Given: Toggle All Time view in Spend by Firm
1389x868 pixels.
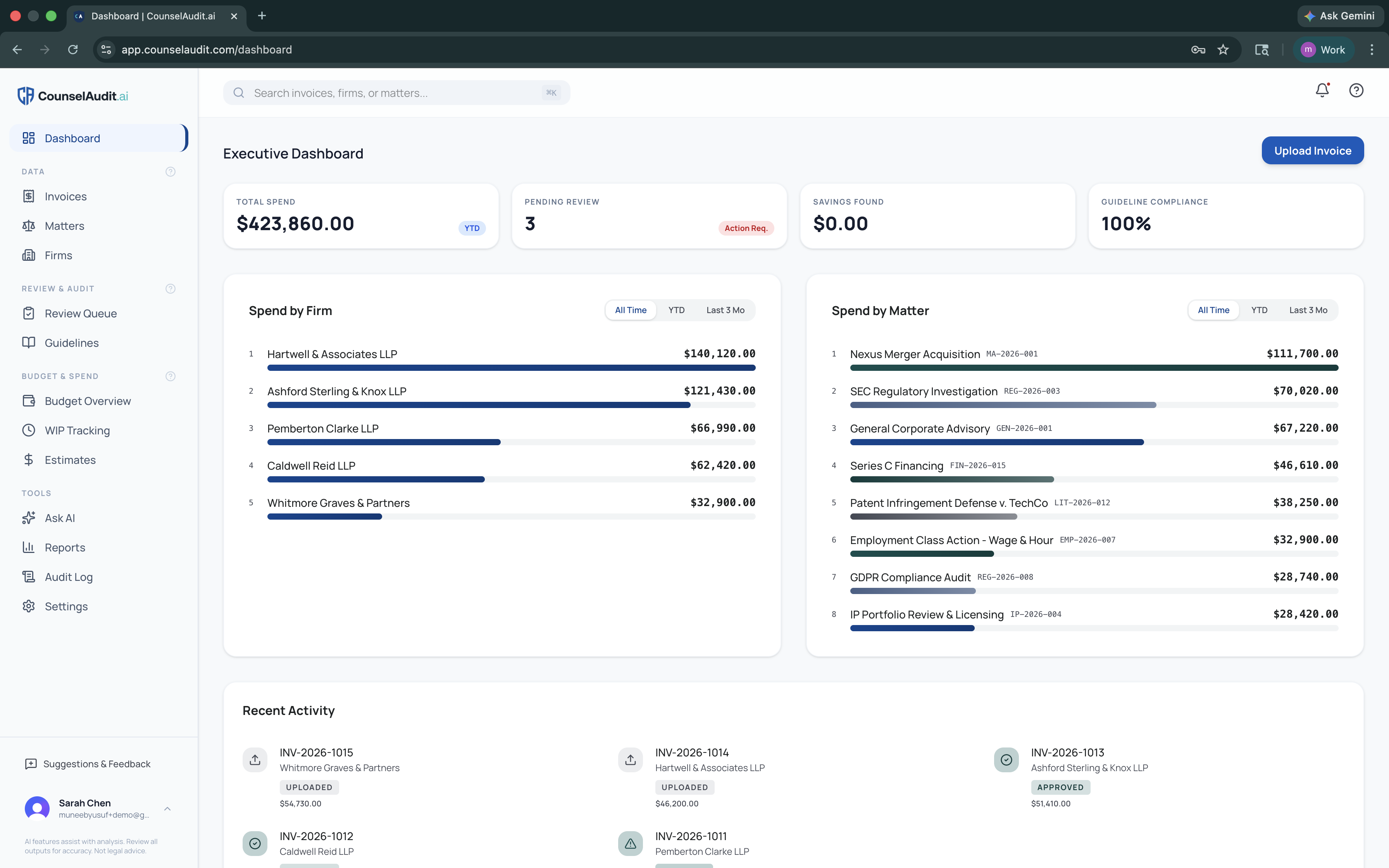Looking at the screenshot, I should (630, 310).
